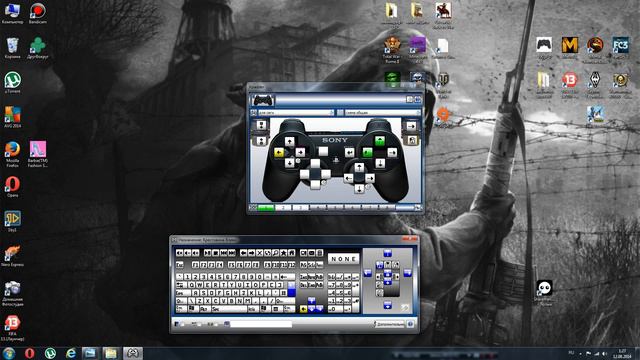
Task: Select the Bandicam desktop icon
Action: pos(38,13)
